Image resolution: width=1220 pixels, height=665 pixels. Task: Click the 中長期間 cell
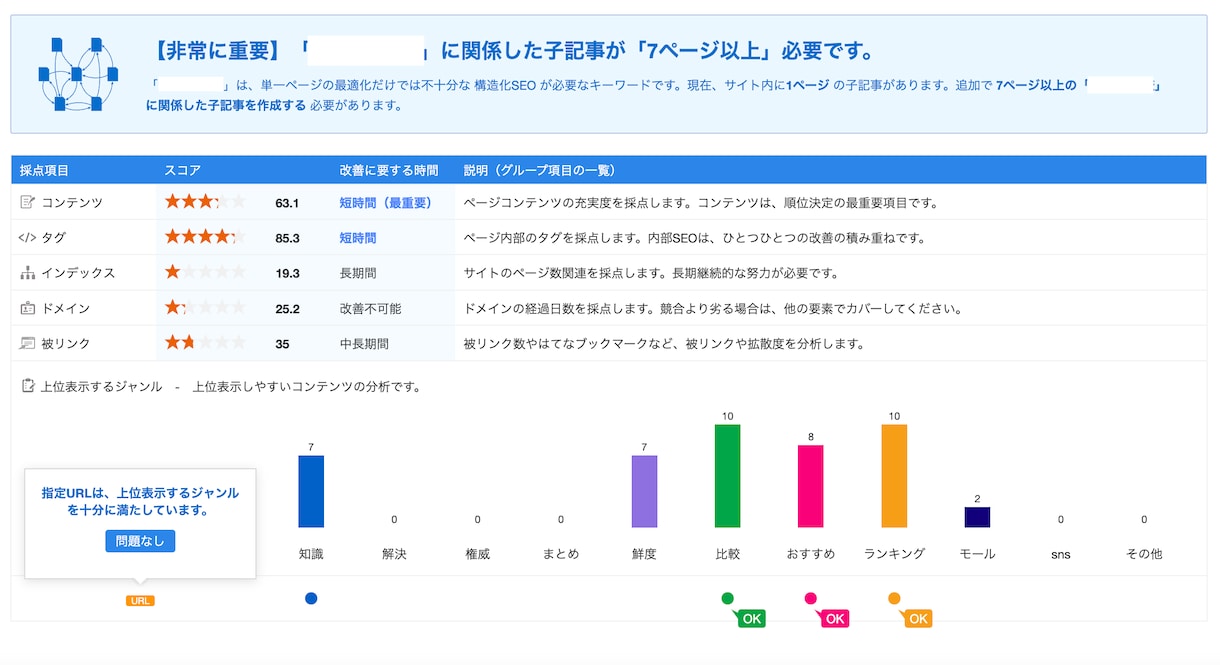[364, 344]
